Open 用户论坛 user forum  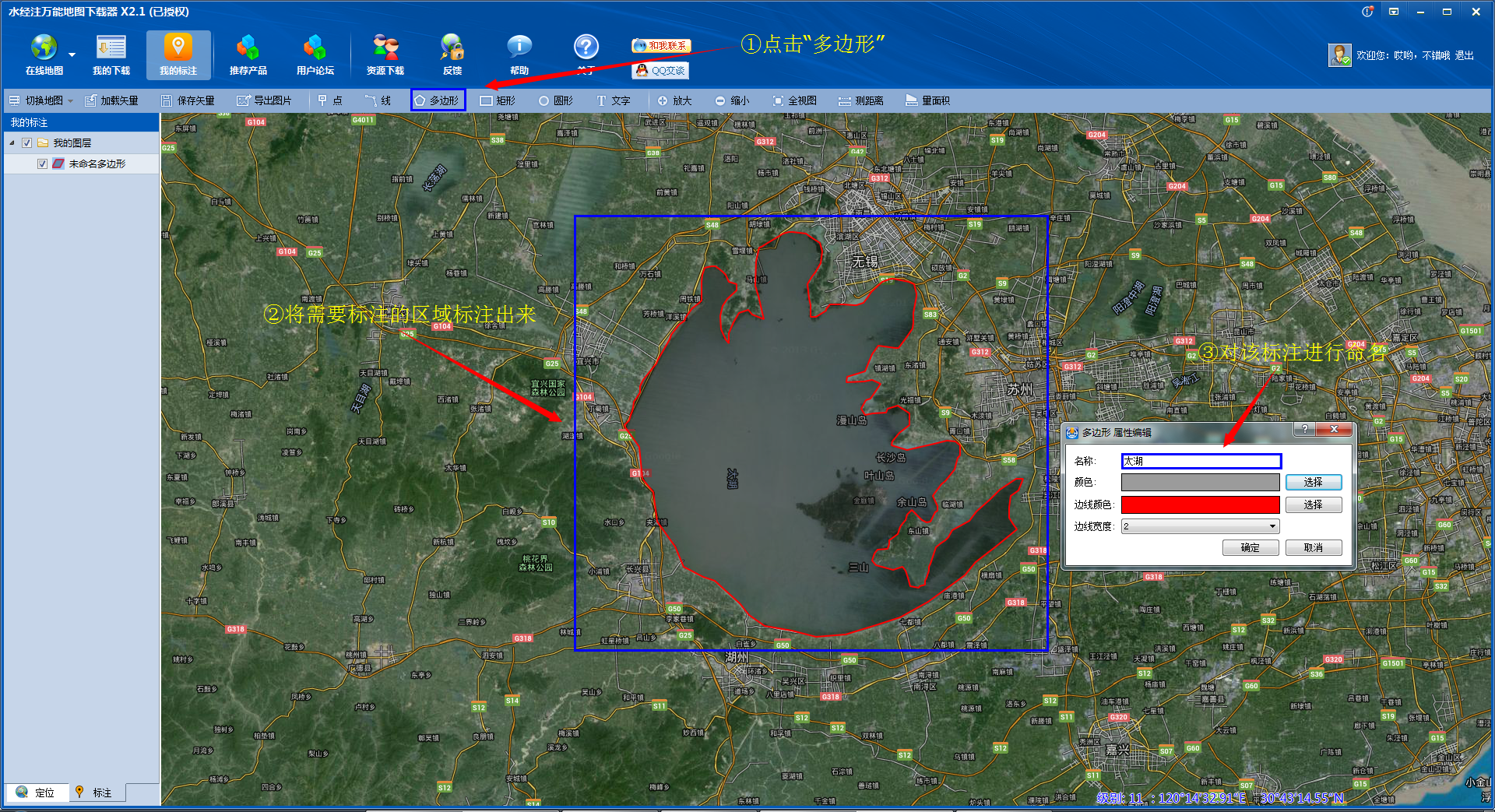(315, 55)
